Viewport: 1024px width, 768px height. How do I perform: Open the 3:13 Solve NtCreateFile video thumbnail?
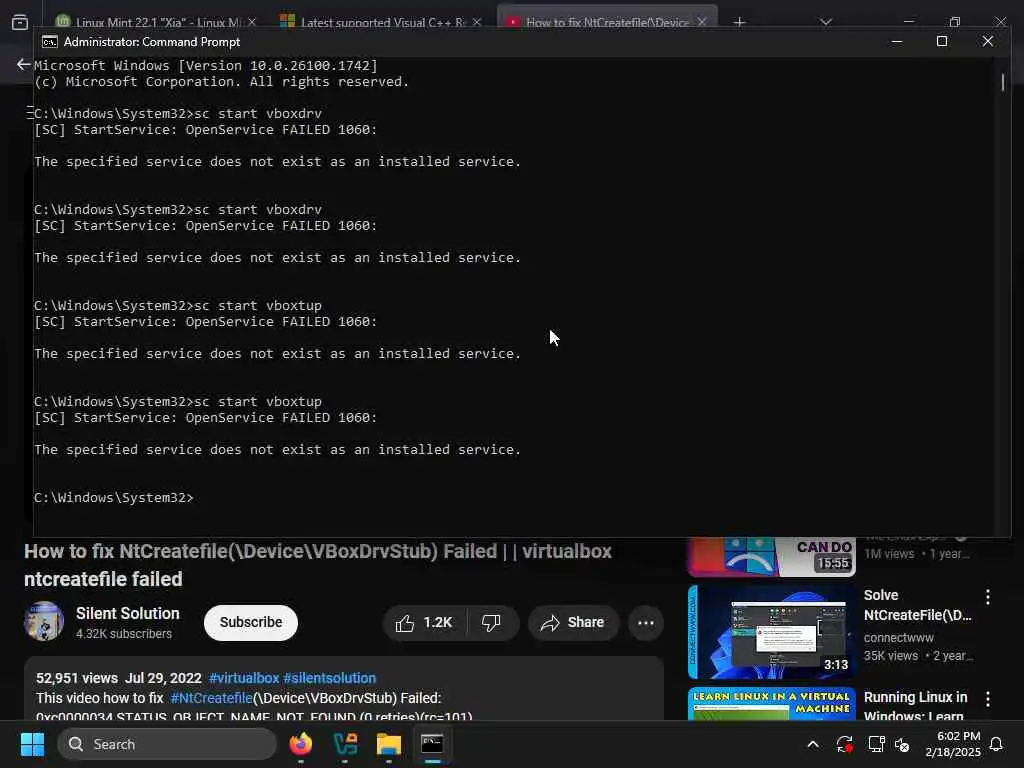coord(771,632)
